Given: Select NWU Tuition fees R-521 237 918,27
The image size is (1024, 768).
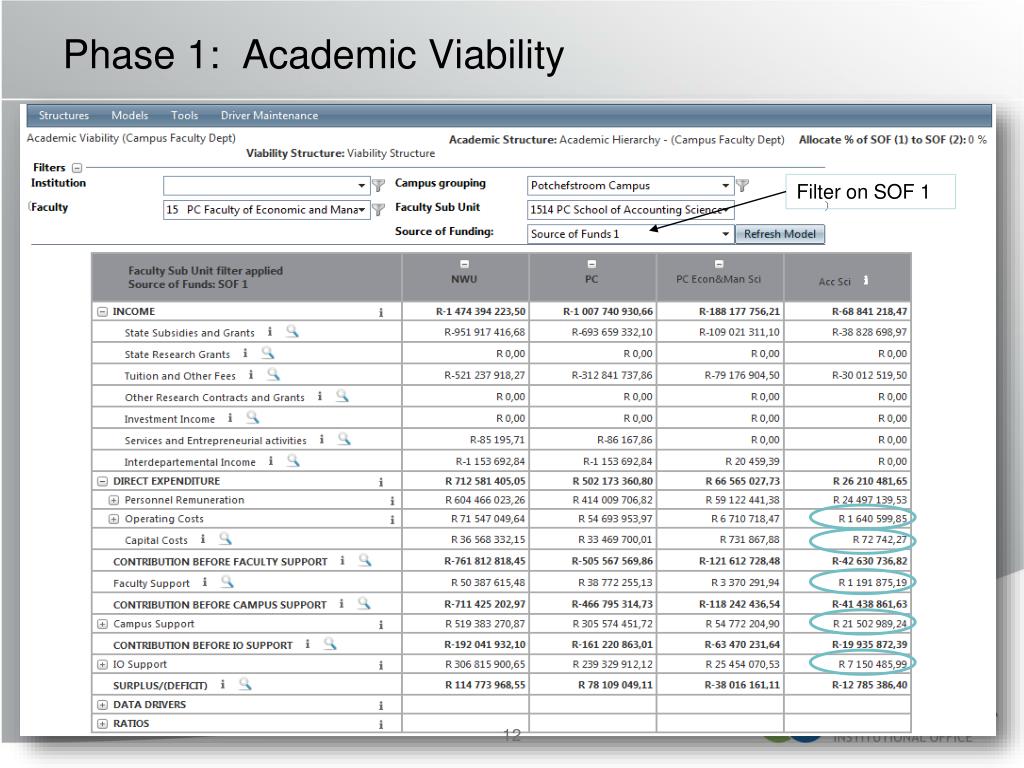Looking at the screenshot, I should [485, 376].
